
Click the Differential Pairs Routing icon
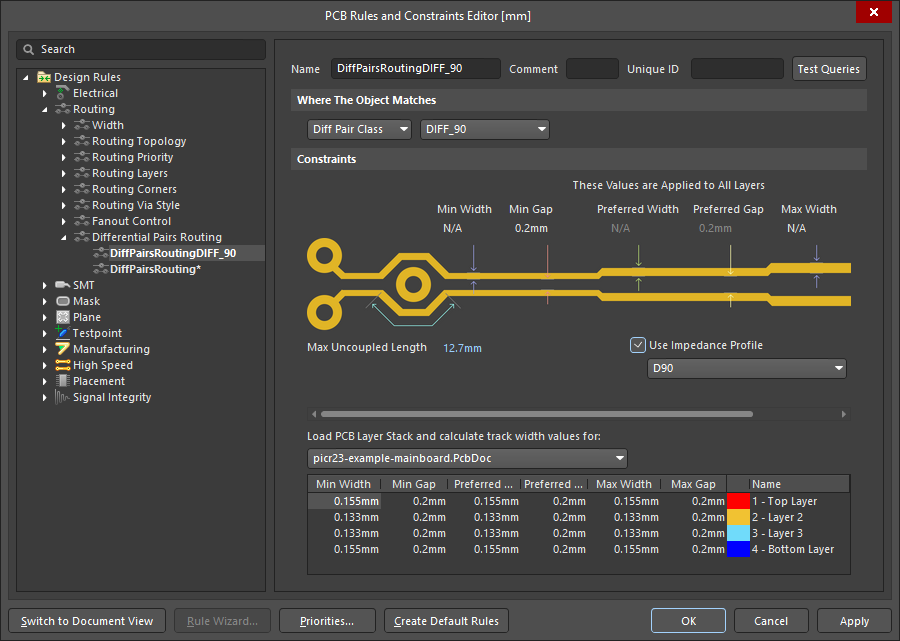[82, 237]
